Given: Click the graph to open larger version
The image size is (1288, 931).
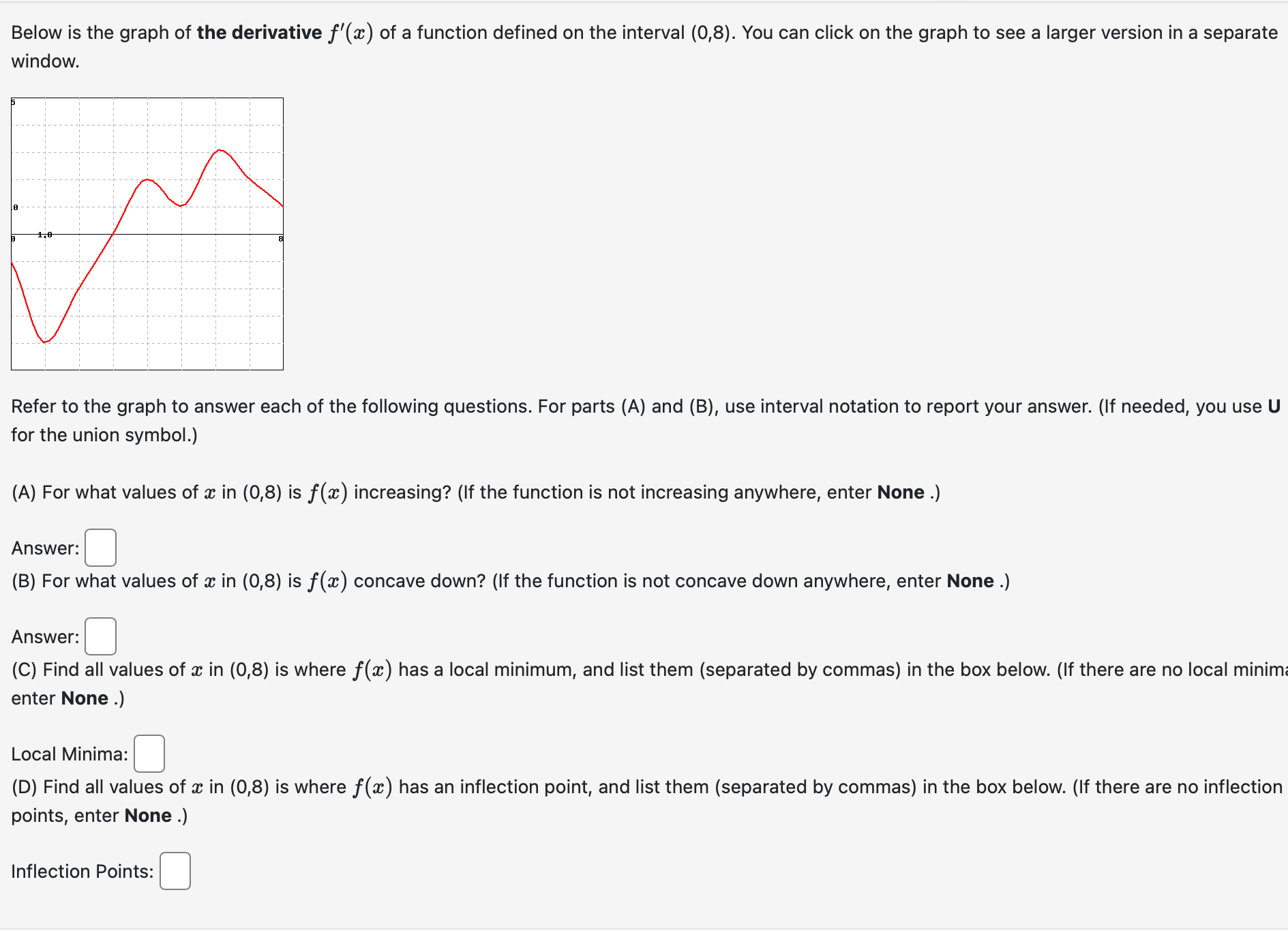Looking at the screenshot, I should [147, 232].
